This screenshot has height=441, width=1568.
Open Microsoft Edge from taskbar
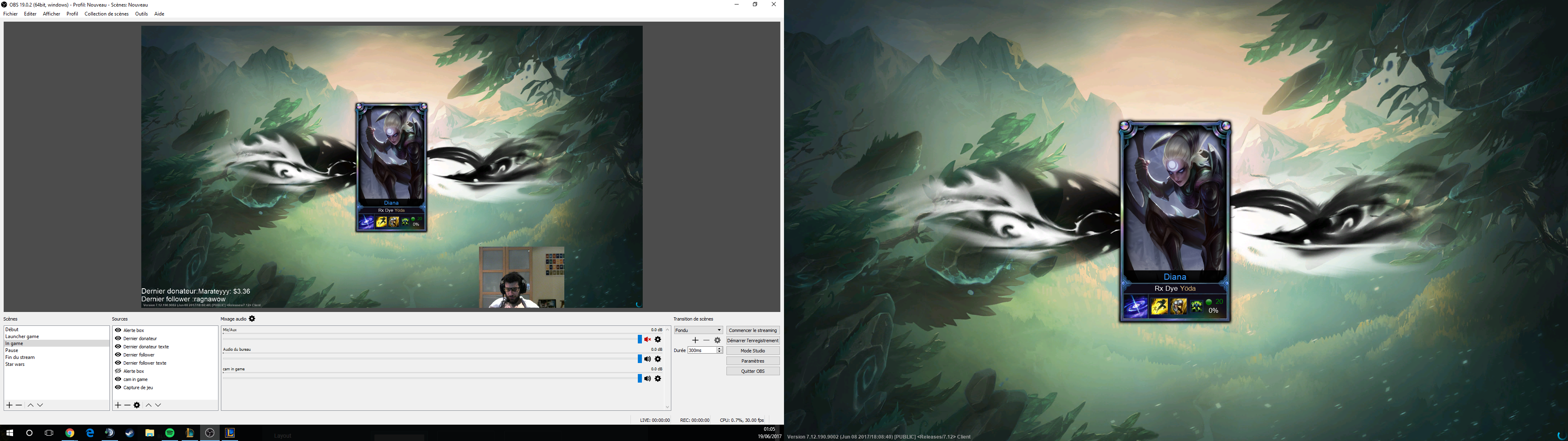tap(90, 433)
